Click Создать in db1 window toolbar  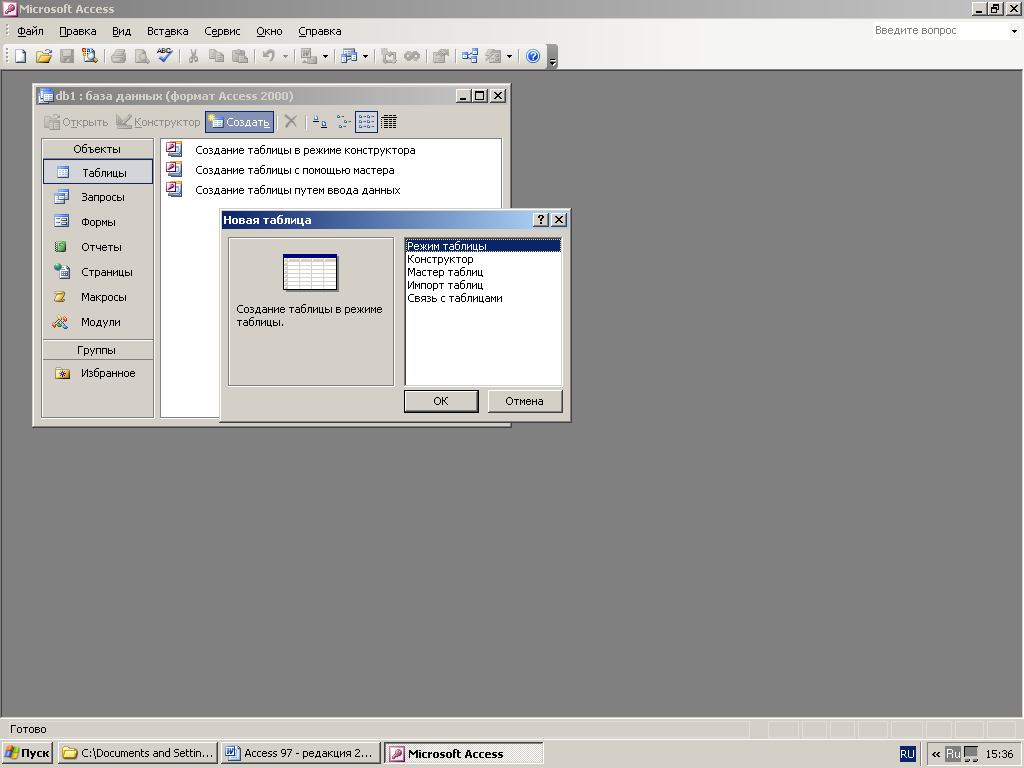239,121
